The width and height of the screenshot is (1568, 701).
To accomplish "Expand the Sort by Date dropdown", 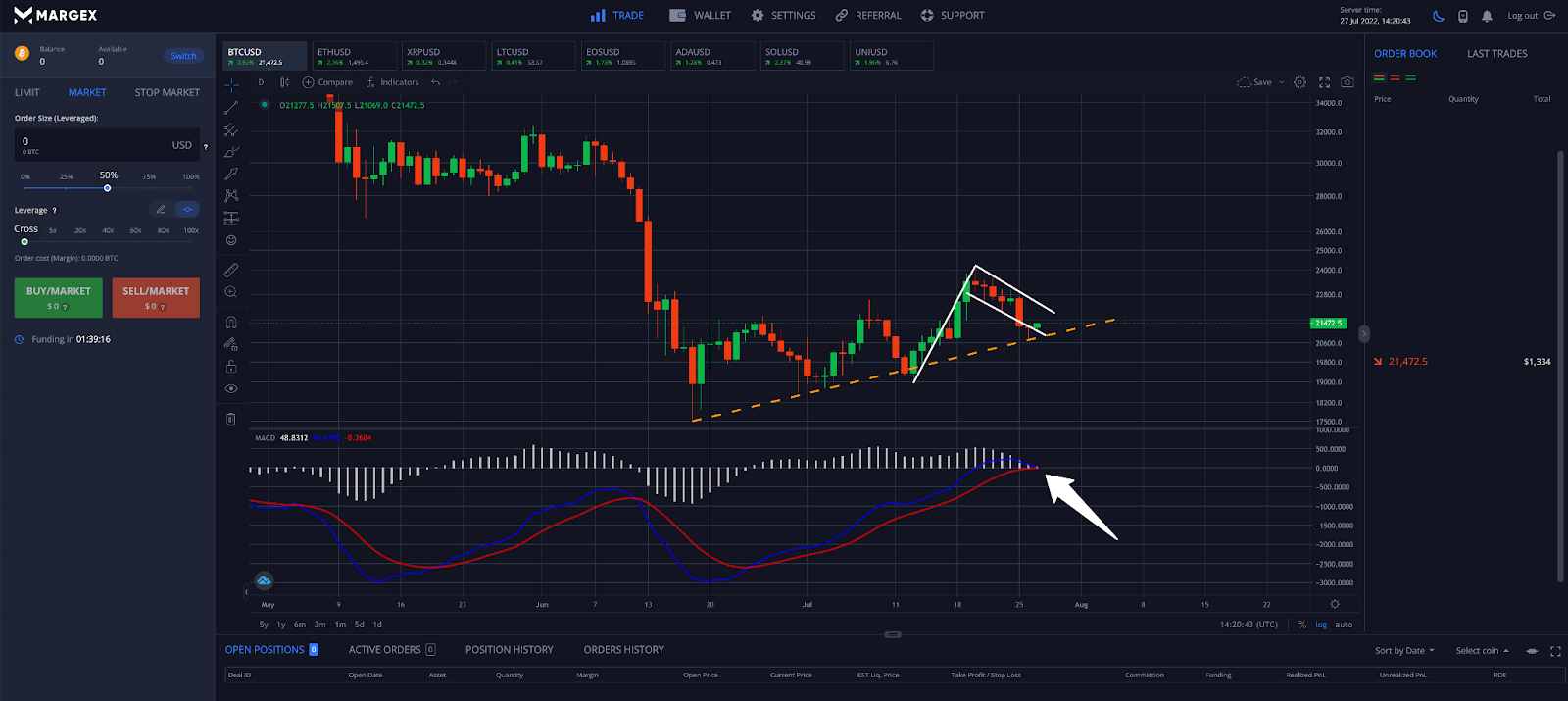I will [x=1404, y=651].
